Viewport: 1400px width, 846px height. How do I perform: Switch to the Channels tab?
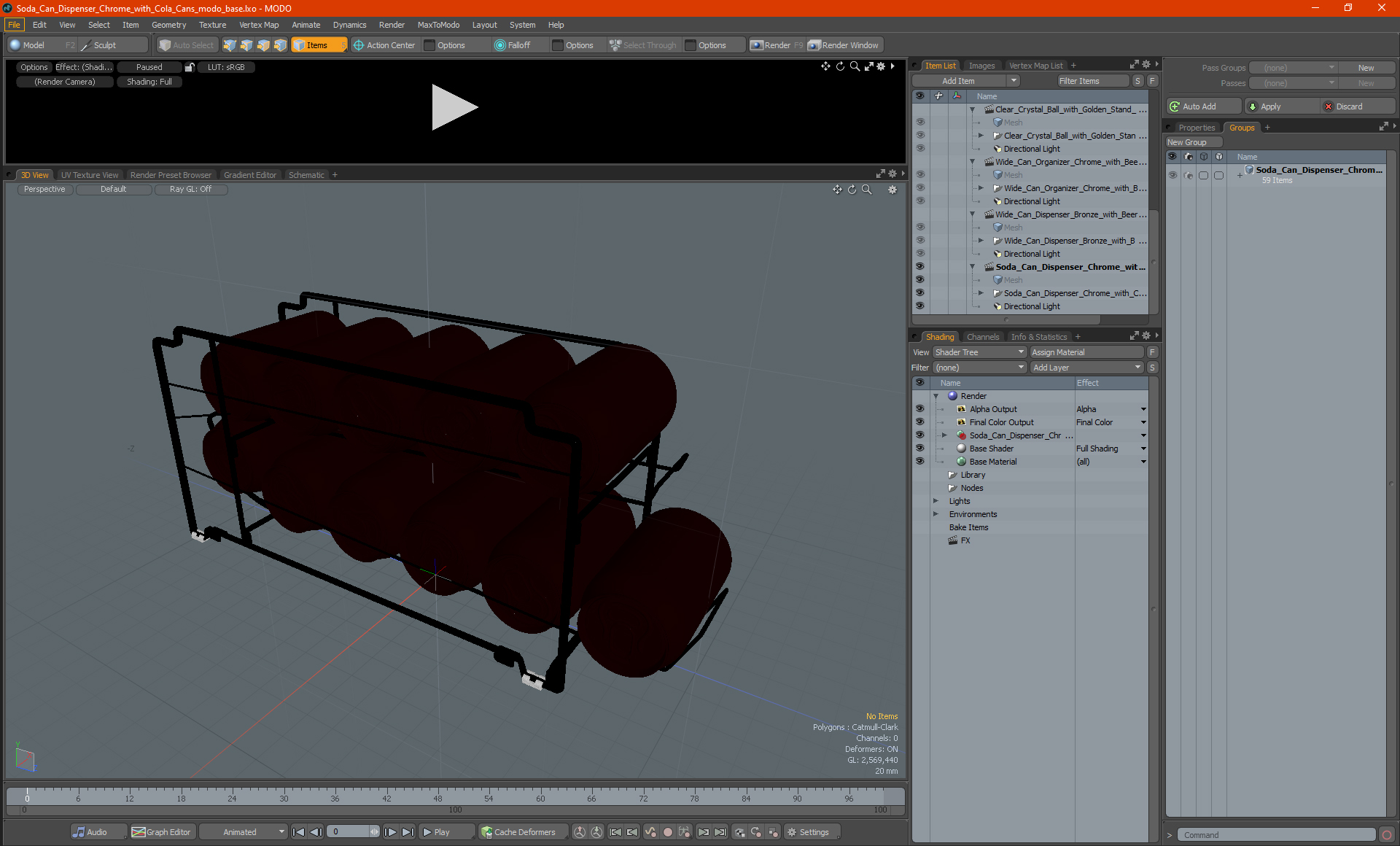tap(982, 337)
